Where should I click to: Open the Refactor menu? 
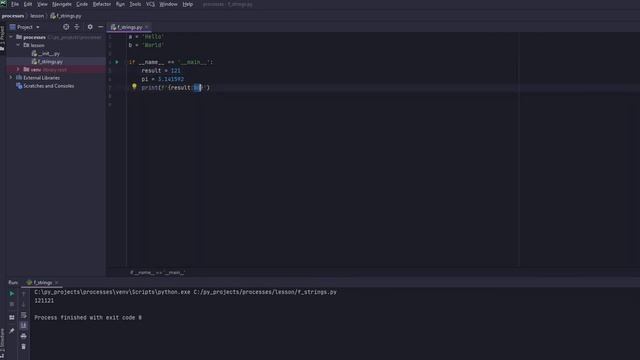tap(102, 4)
